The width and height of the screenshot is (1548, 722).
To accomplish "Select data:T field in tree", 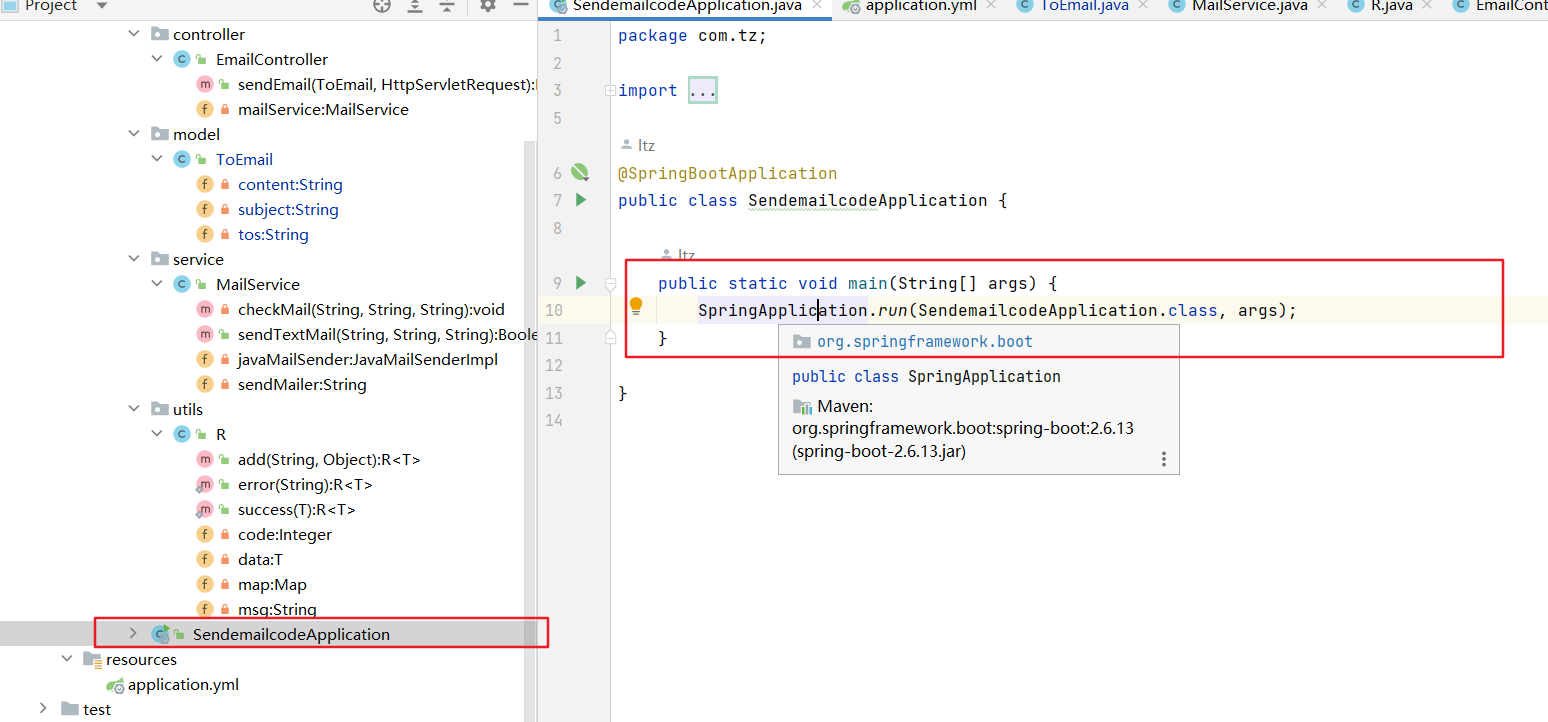I will 260,559.
